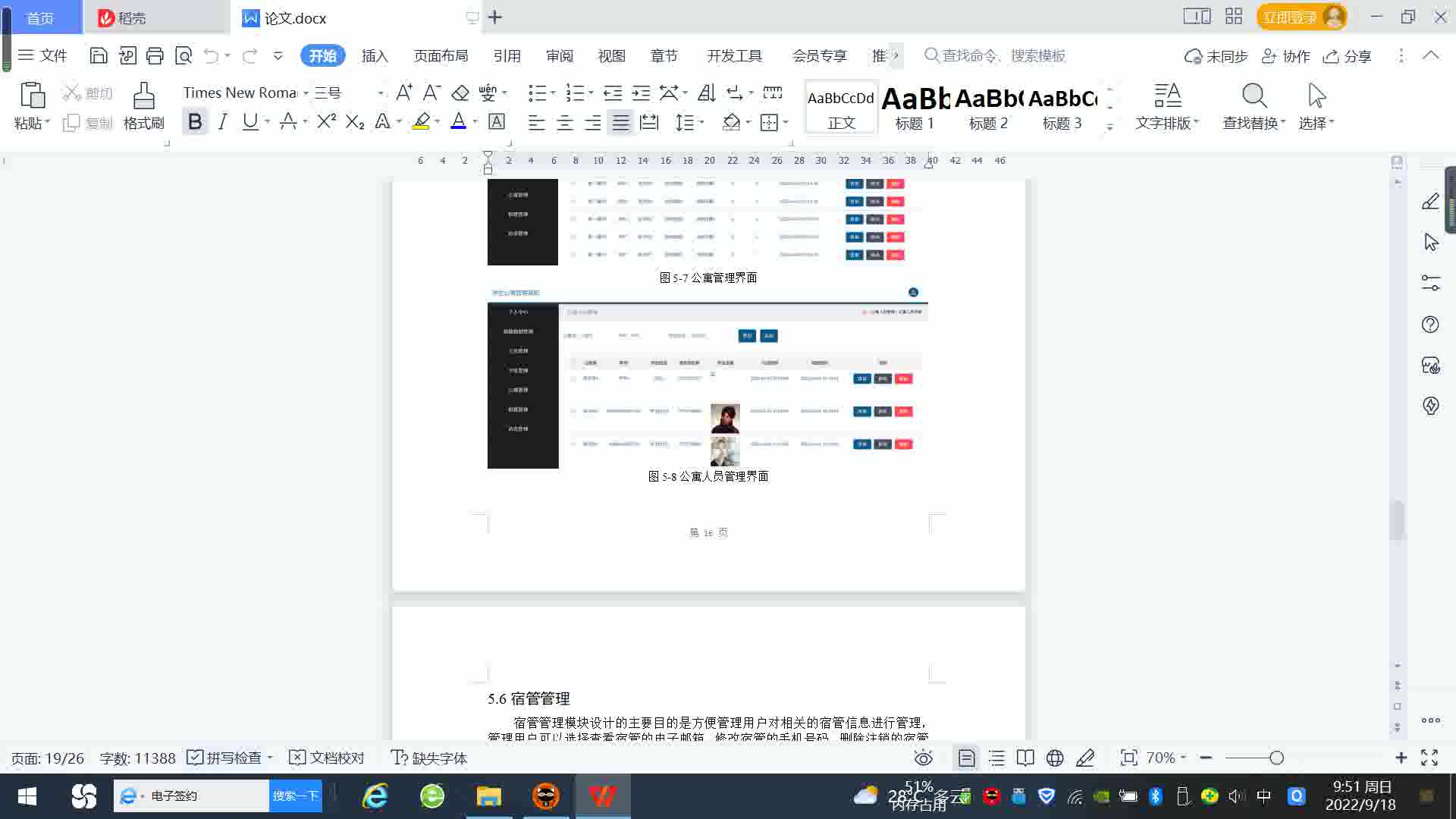Toggle bold formatting
Viewport: 1456px width, 819px height.
click(195, 122)
